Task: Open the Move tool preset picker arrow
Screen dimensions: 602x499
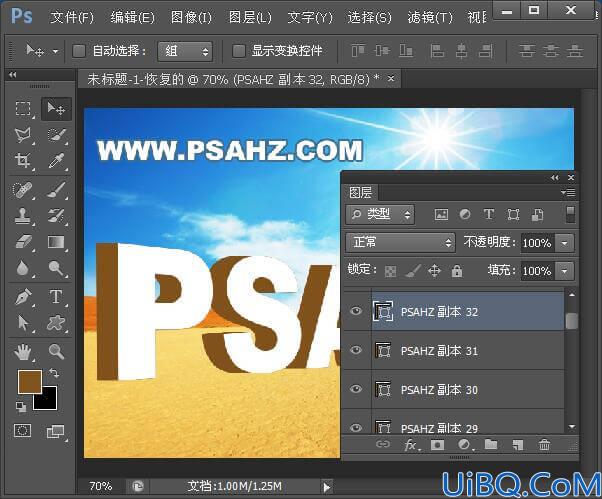Action: point(55,51)
